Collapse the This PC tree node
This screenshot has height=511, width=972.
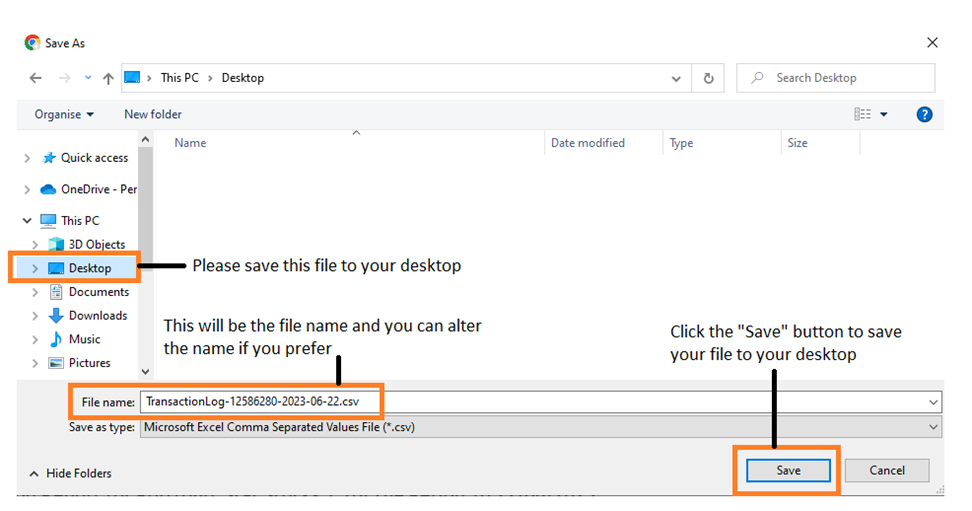click(27, 221)
